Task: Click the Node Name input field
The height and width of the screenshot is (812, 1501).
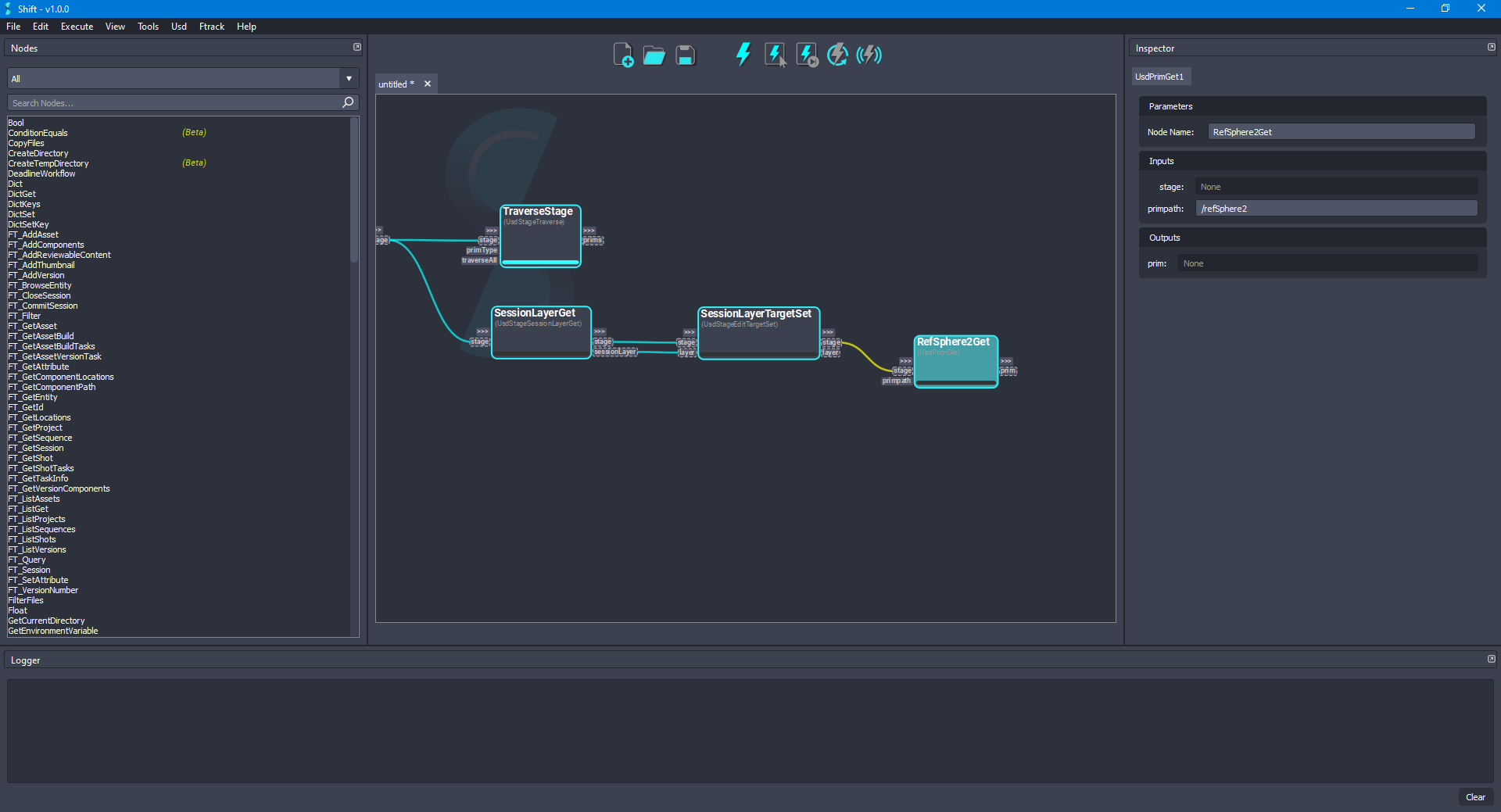Action: 1340,131
